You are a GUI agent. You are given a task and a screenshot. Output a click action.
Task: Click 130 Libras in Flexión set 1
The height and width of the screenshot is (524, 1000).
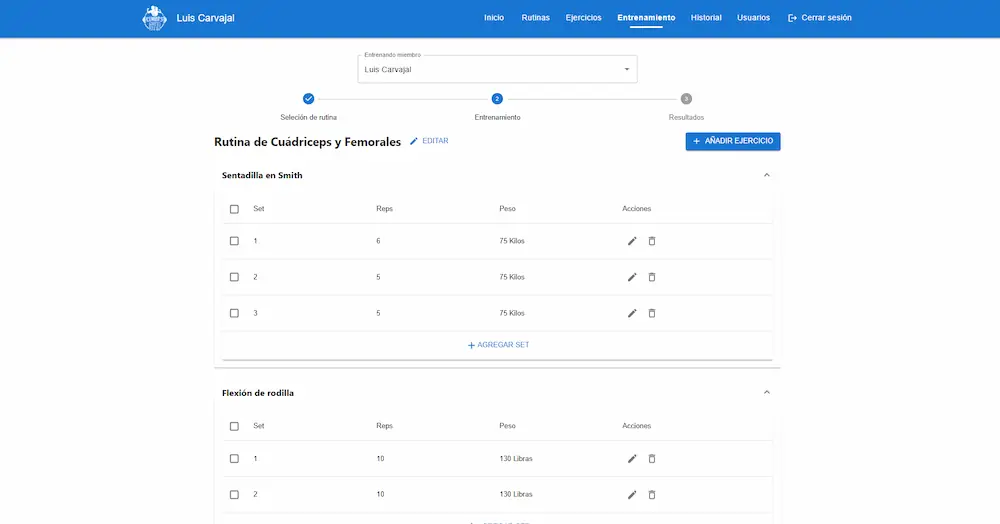[516, 459]
